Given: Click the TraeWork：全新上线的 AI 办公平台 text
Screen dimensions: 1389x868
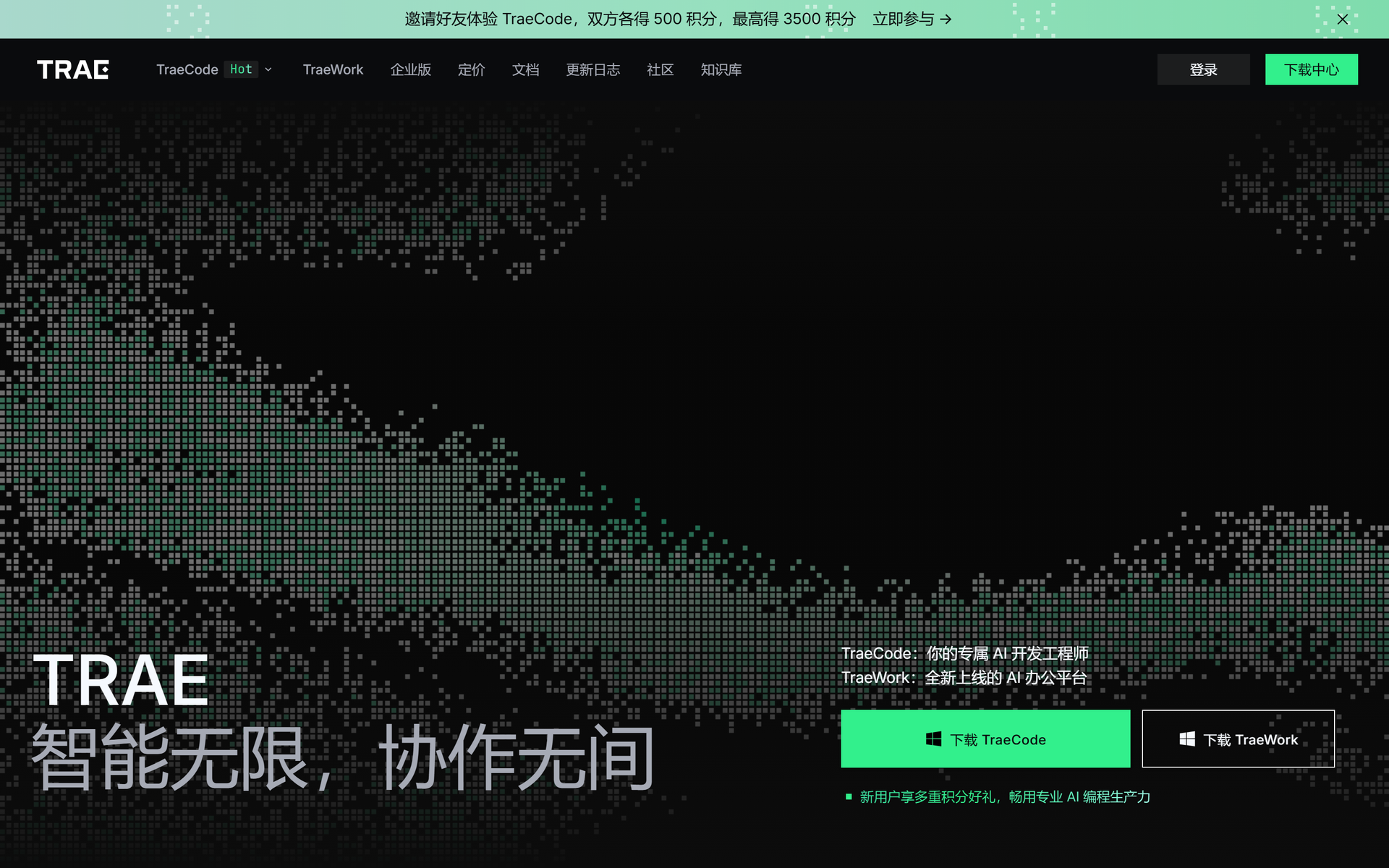Looking at the screenshot, I should pos(964,677).
